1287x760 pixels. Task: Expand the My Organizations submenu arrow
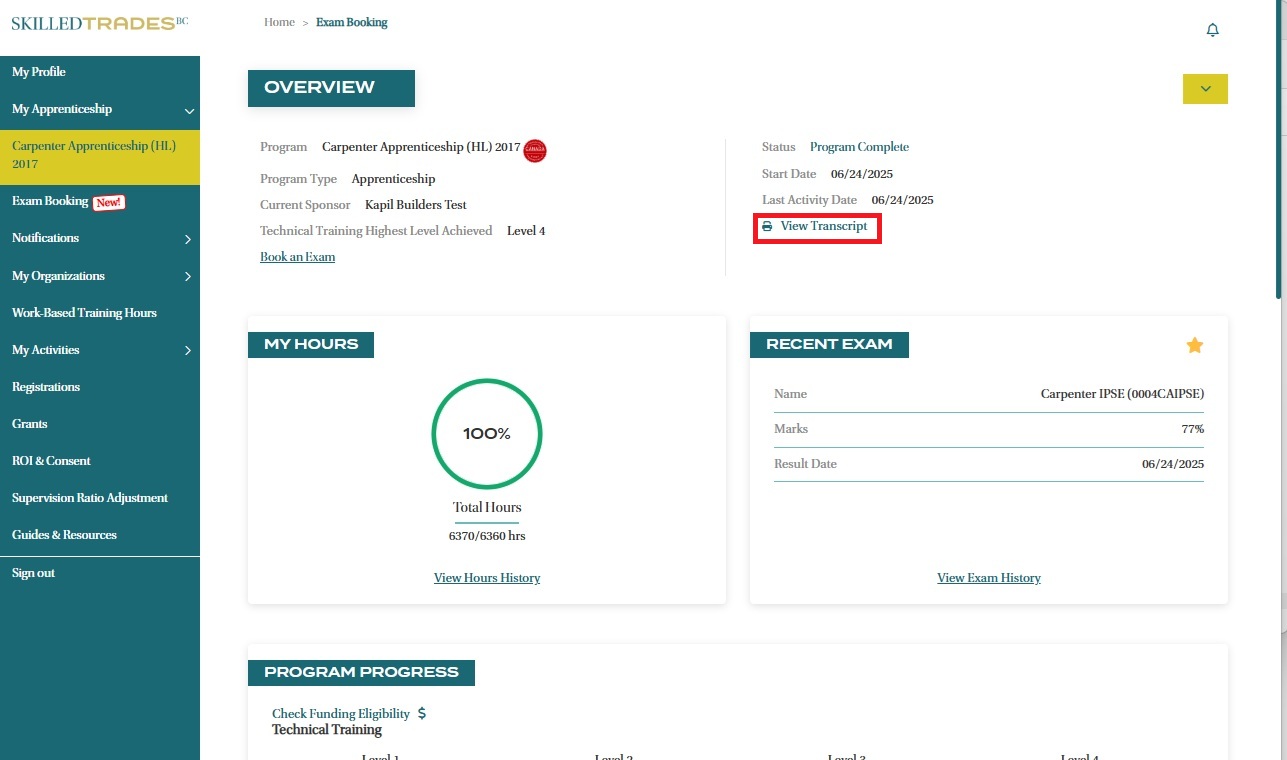[188, 277]
